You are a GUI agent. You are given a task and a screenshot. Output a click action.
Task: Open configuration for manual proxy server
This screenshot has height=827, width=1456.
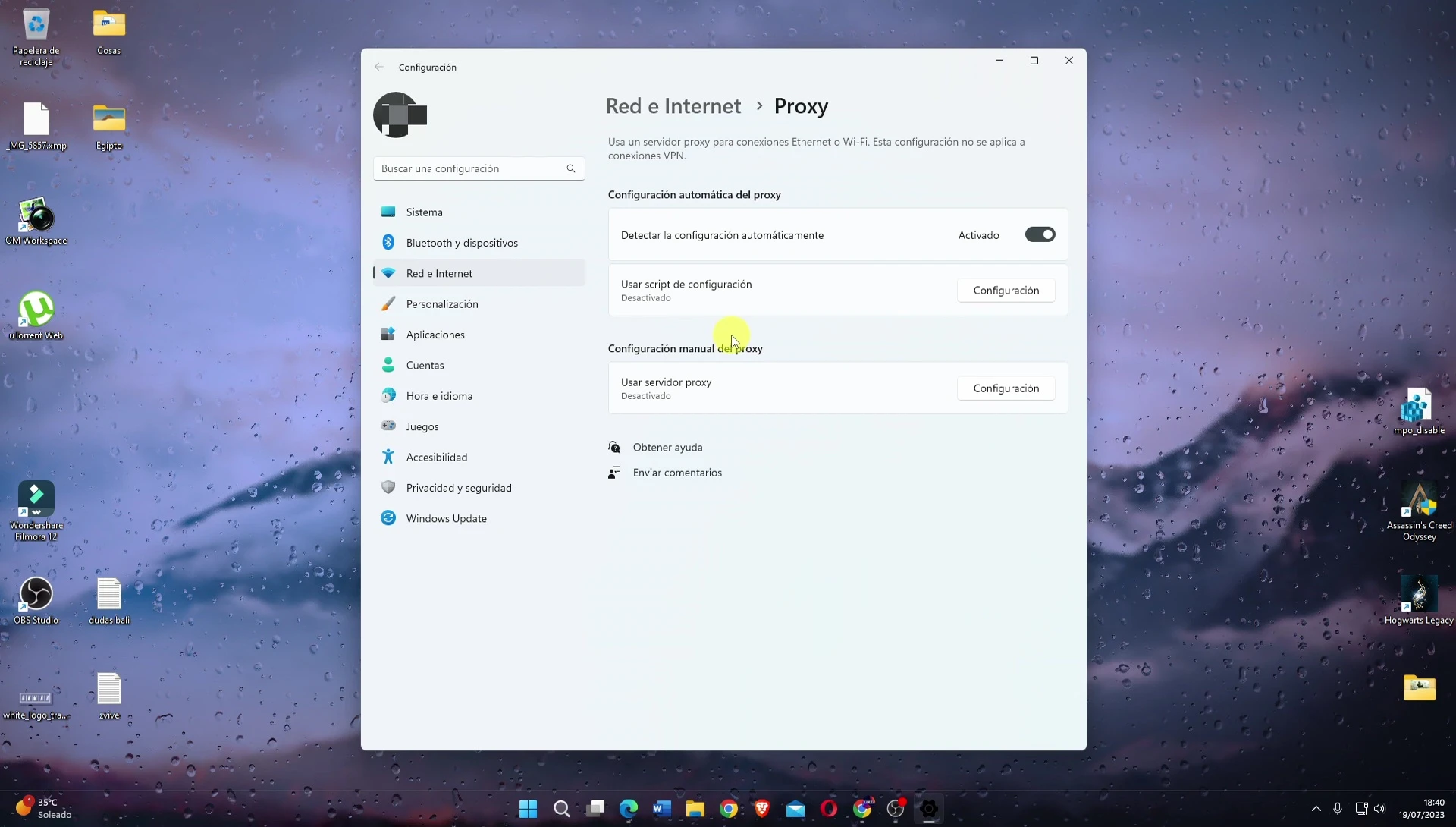(1006, 388)
